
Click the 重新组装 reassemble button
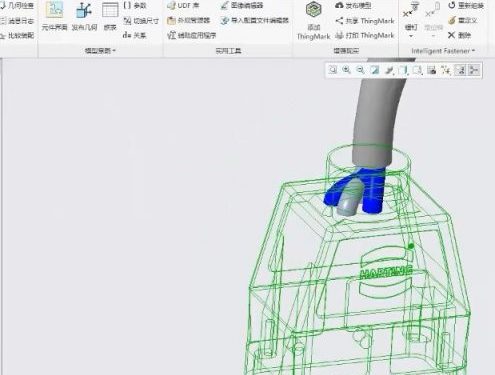(x=466, y=5)
